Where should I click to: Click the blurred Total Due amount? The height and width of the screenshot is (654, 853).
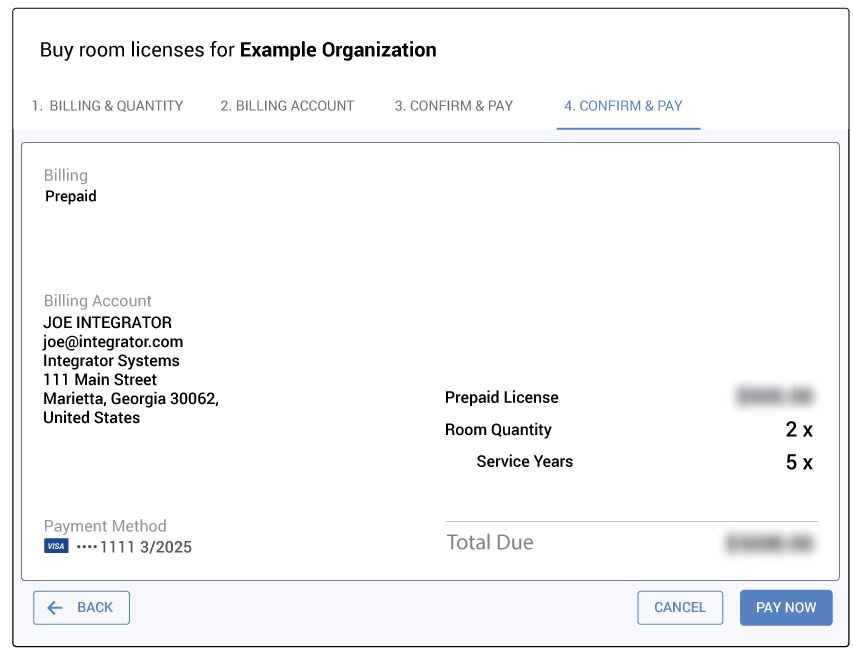[x=769, y=543]
